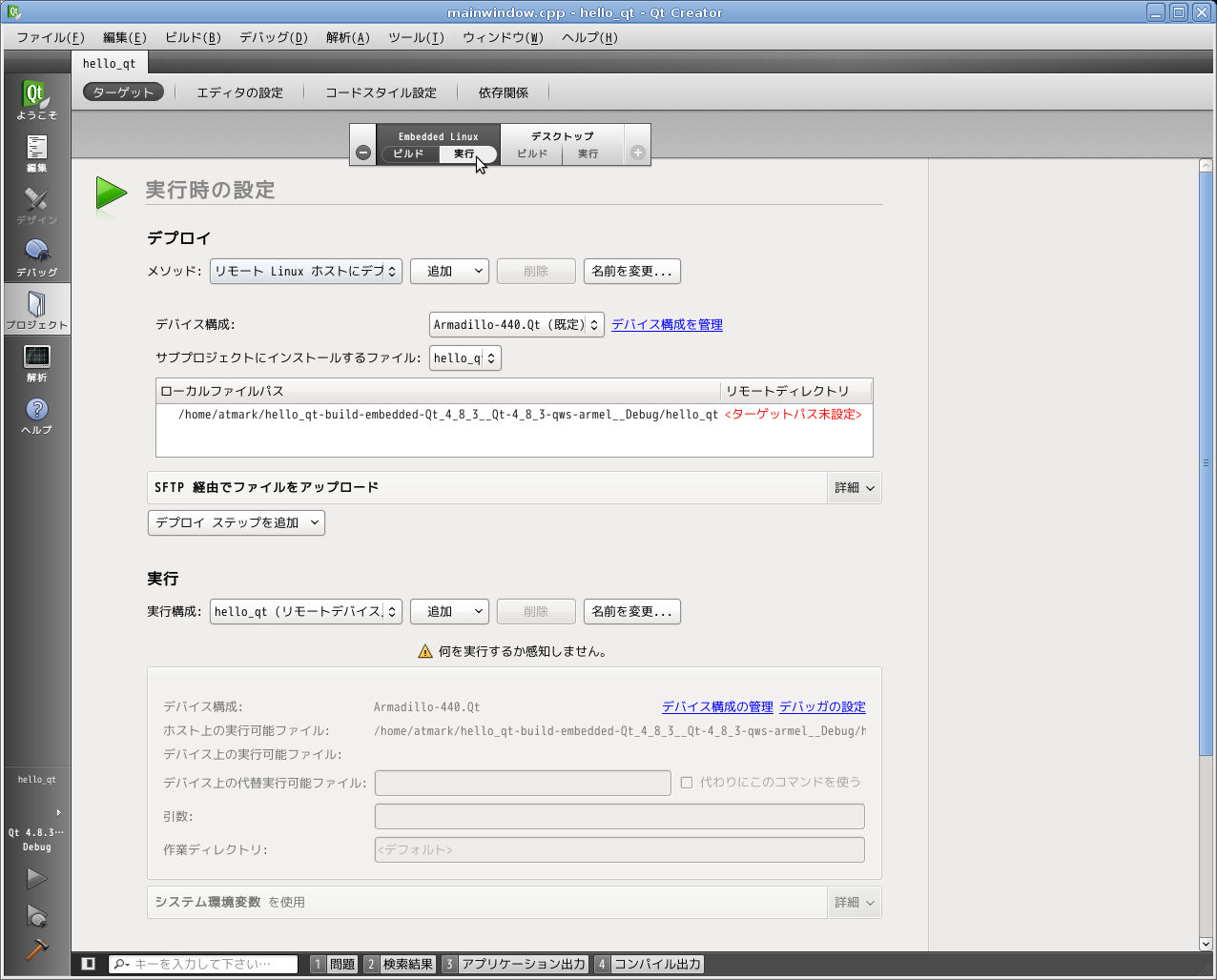The width and height of the screenshot is (1217, 980).
Task: Click the large green run settings arrow
Action: coord(112,194)
